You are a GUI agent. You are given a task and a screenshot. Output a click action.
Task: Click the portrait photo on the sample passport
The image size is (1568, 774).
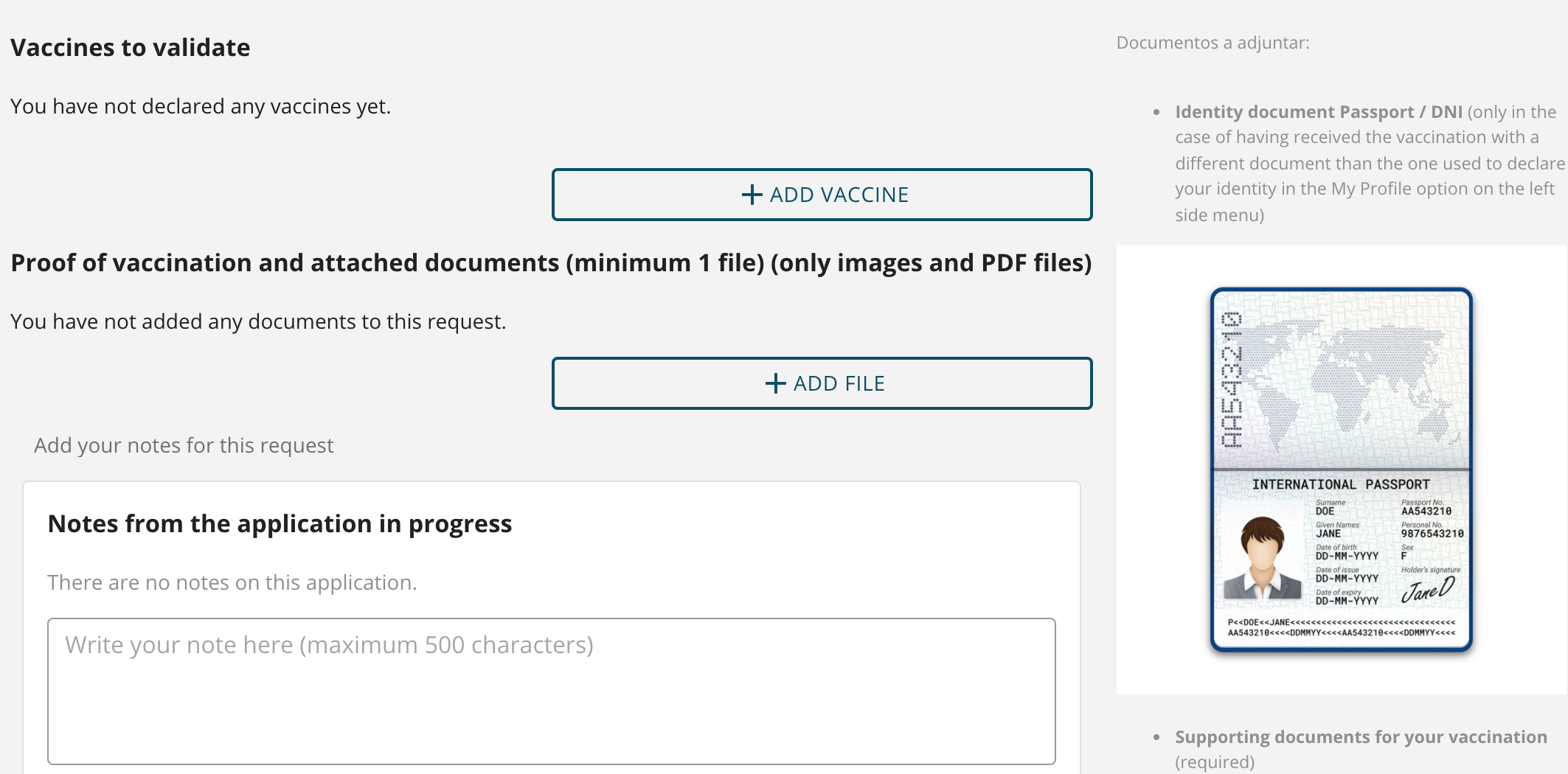pyautogui.click(x=1263, y=557)
